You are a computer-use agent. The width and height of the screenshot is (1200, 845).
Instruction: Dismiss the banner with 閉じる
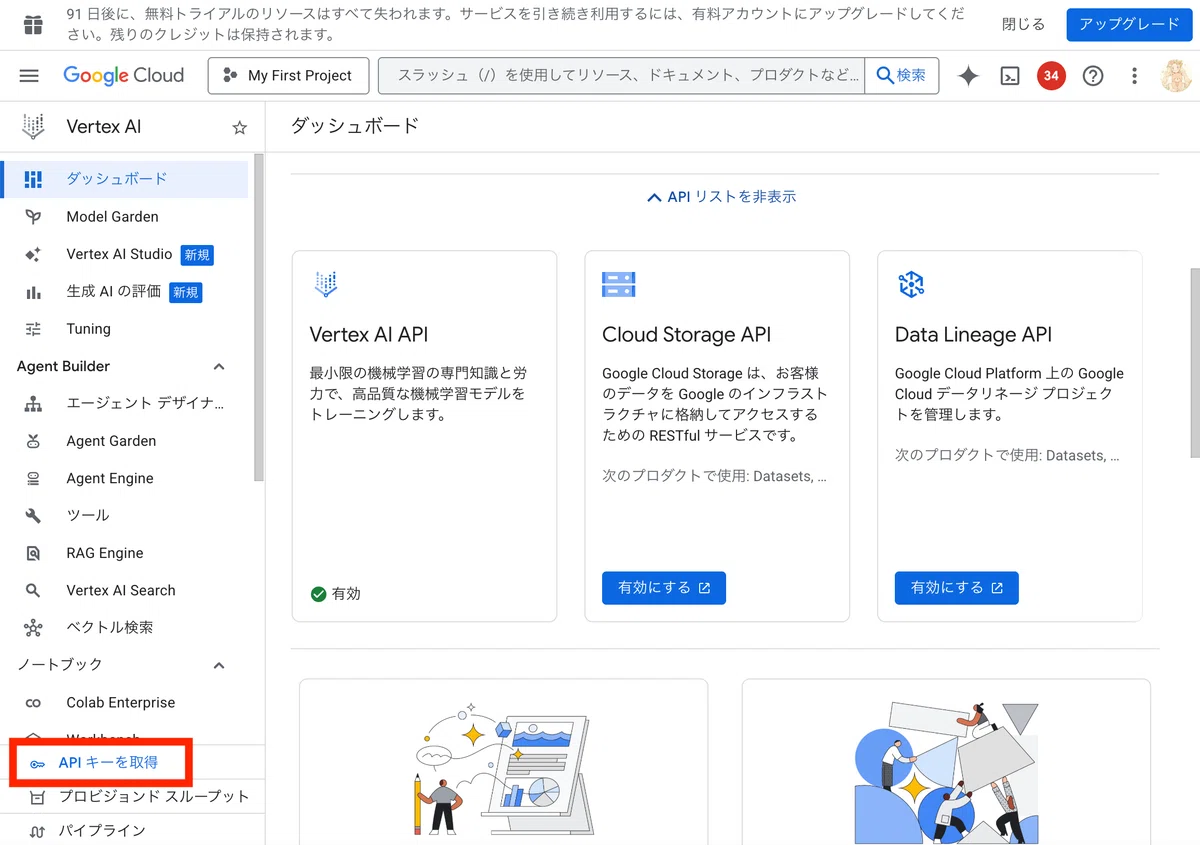(x=1023, y=25)
